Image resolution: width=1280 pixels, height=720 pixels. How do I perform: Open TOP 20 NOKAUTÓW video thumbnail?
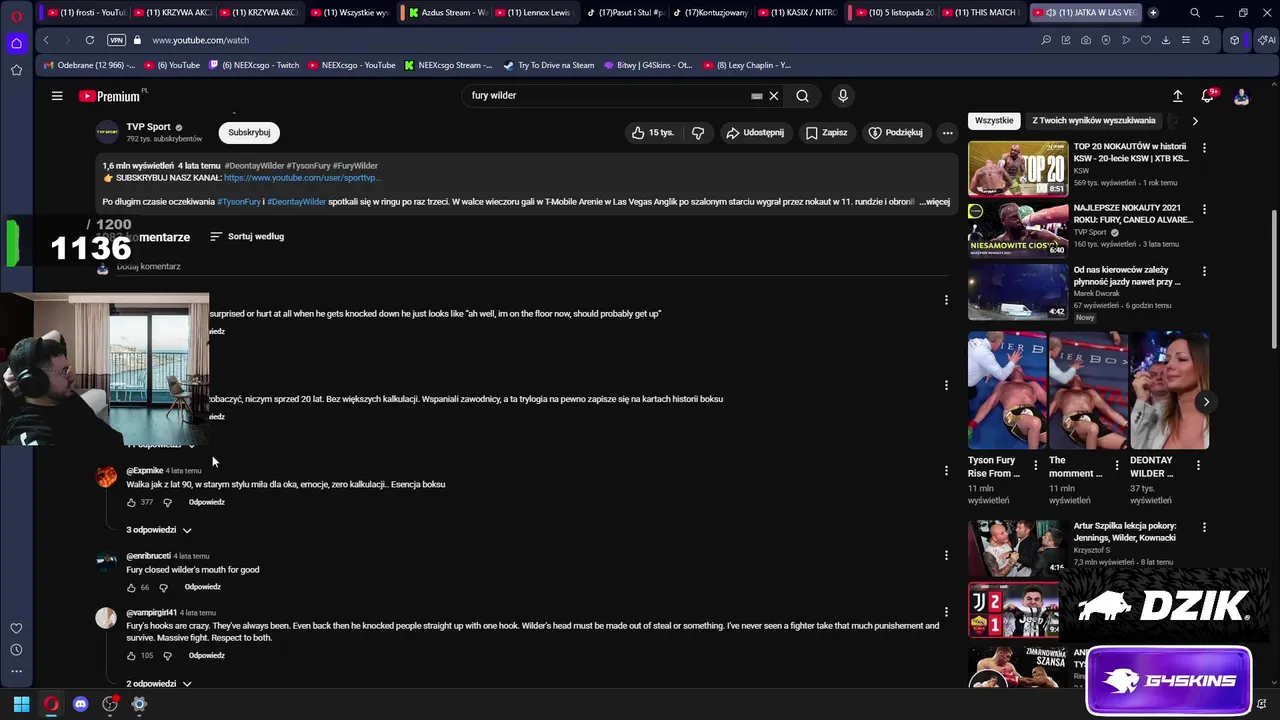1017,168
